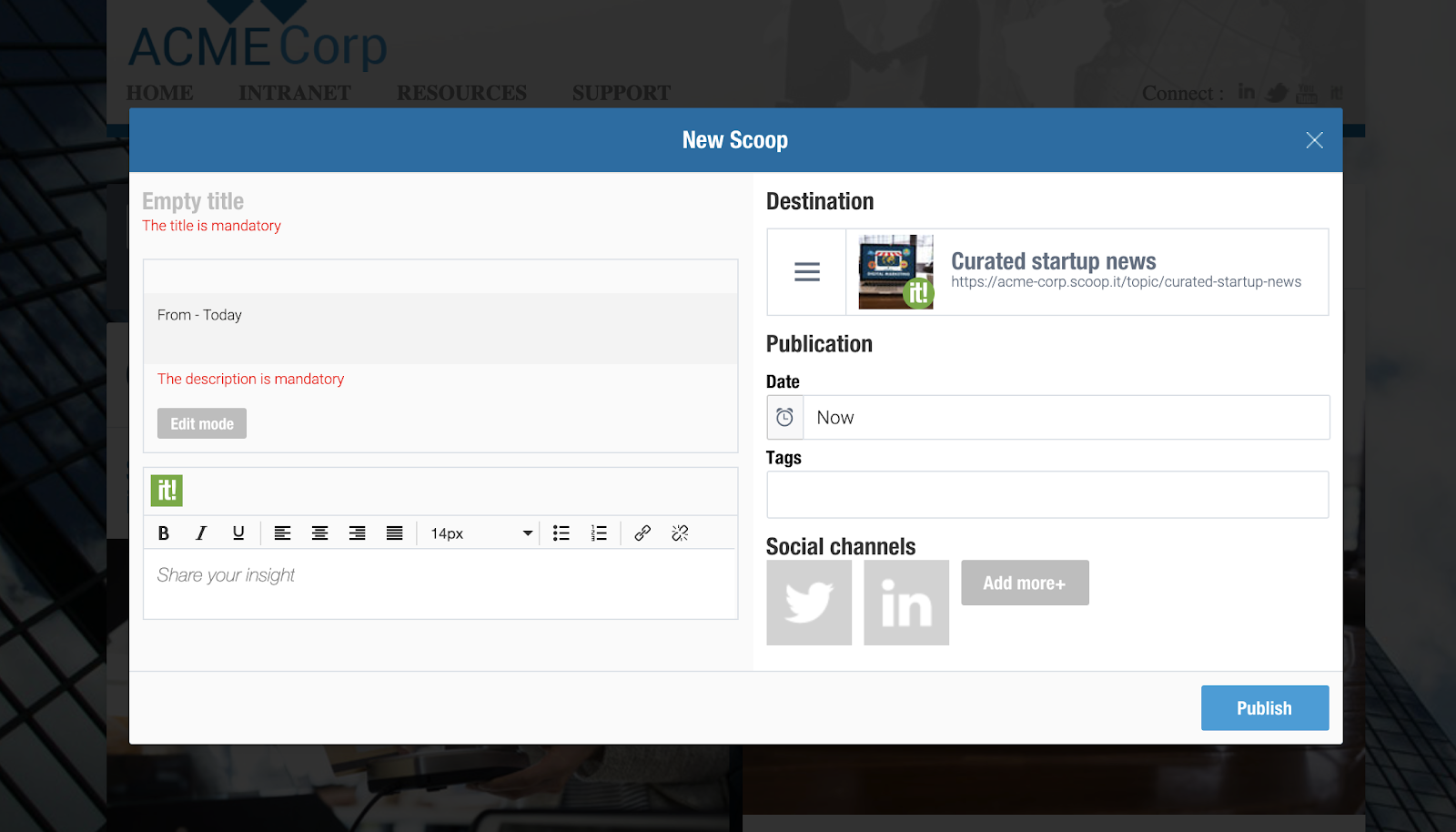The height and width of the screenshot is (832, 1456).
Task: Click the green Scoop.it logo above the editor
Action: click(x=167, y=491)
